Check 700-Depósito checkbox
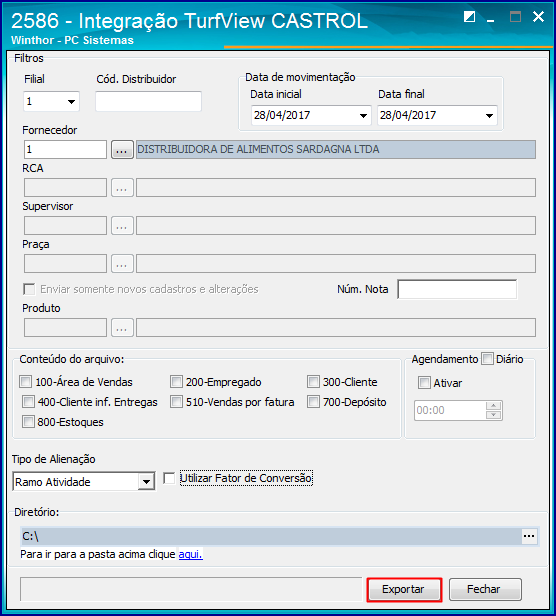556x616 pixels. [313, 402]
